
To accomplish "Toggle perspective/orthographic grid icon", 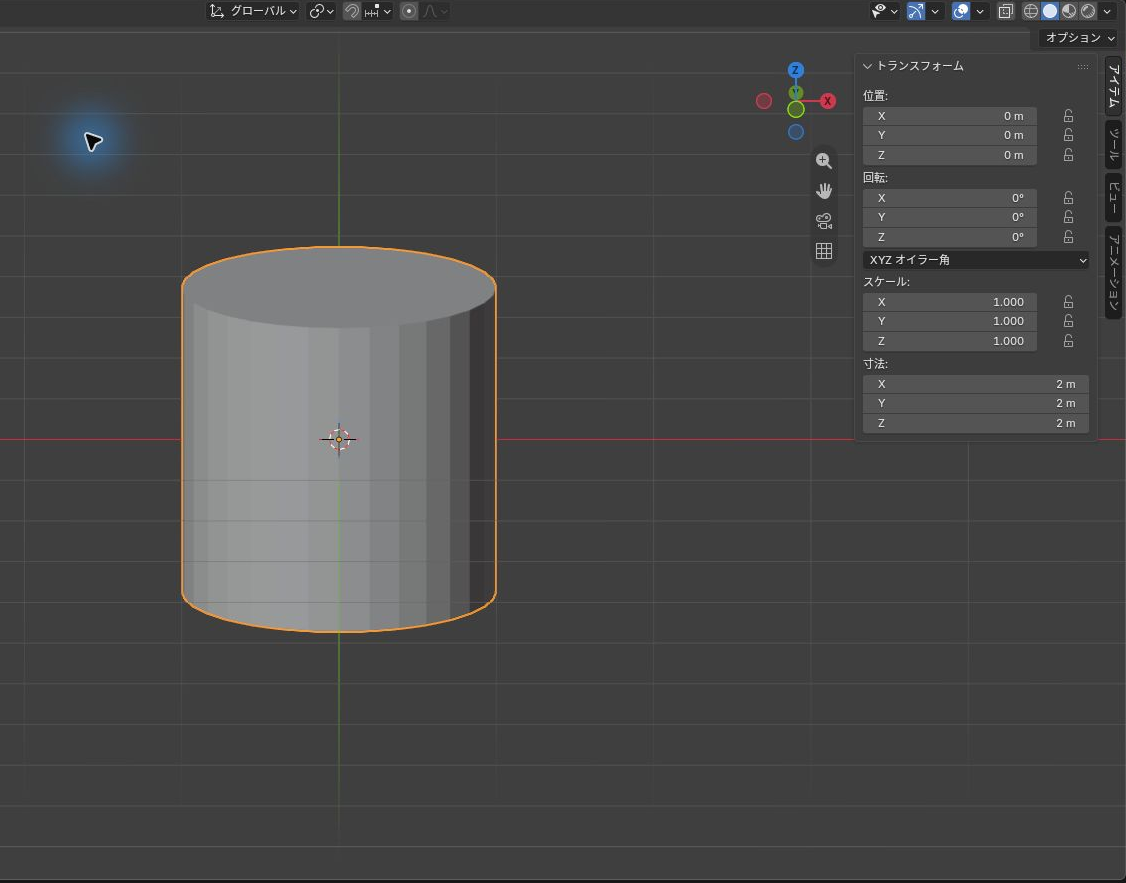I will point(824,251).
